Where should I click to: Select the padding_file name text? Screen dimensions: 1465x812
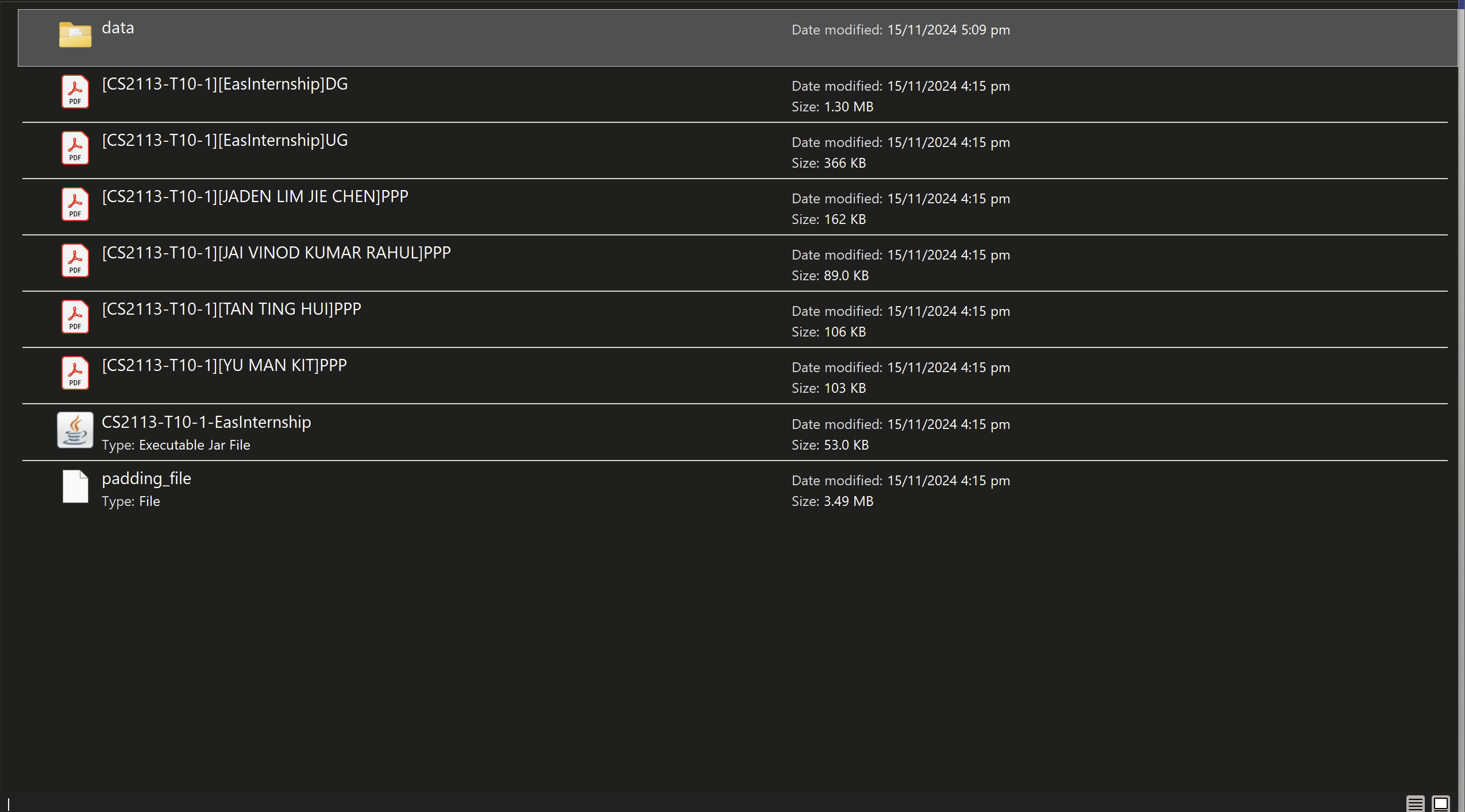pyautogui.click(x=146, y=478)
